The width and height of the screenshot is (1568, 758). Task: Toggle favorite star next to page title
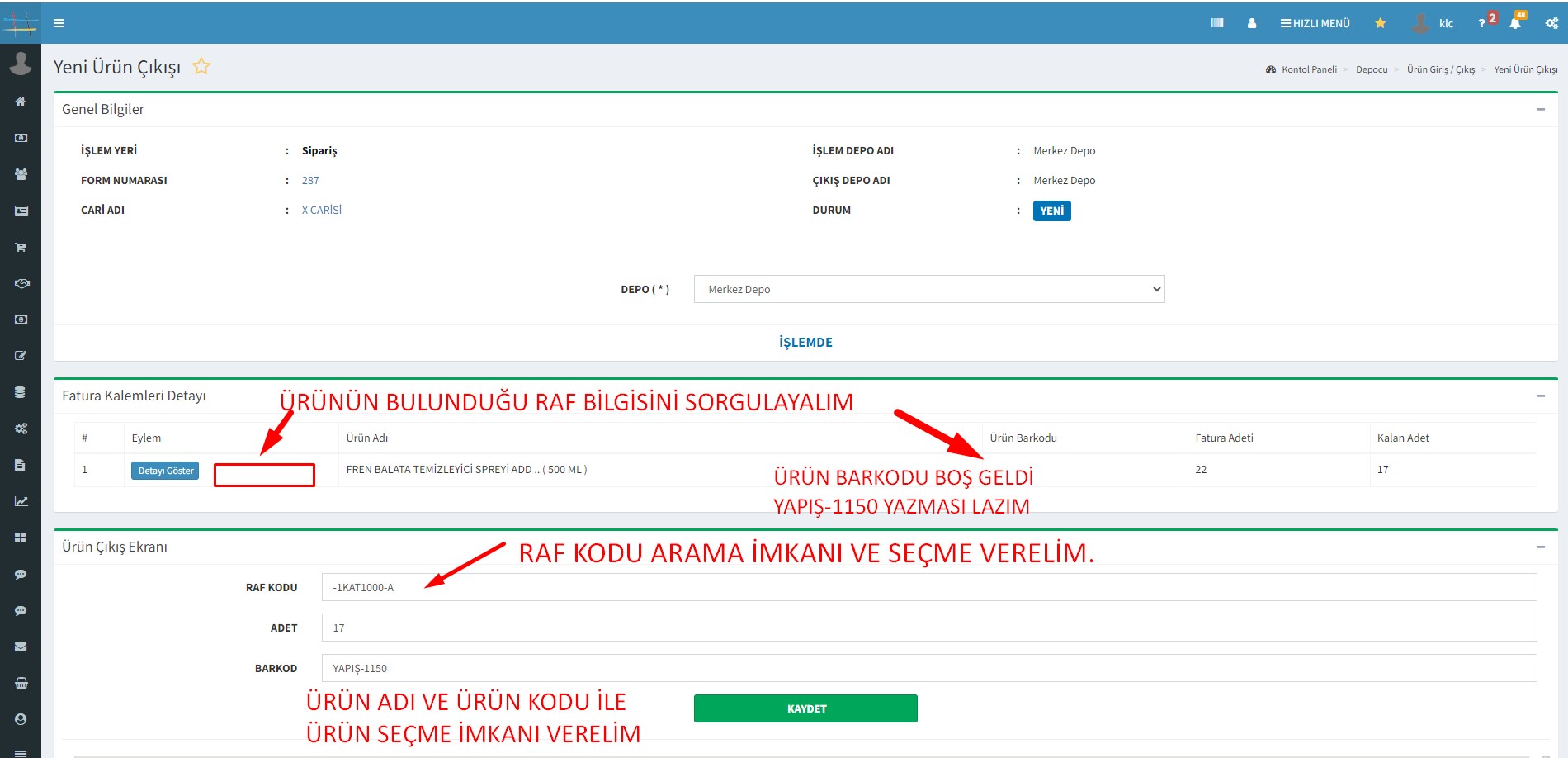click(201, 67)
